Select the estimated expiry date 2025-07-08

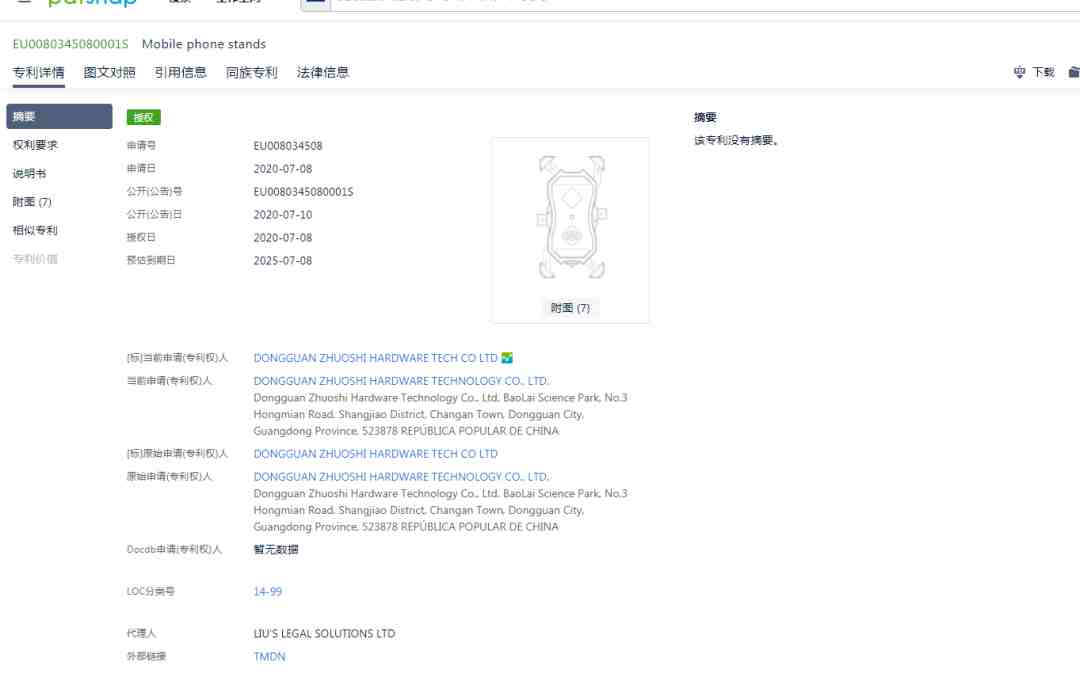pyautogui.click(x=282, y=261)
